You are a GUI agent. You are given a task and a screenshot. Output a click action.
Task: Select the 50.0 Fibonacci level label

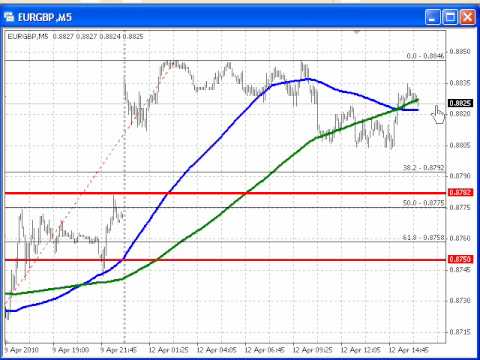423,203
